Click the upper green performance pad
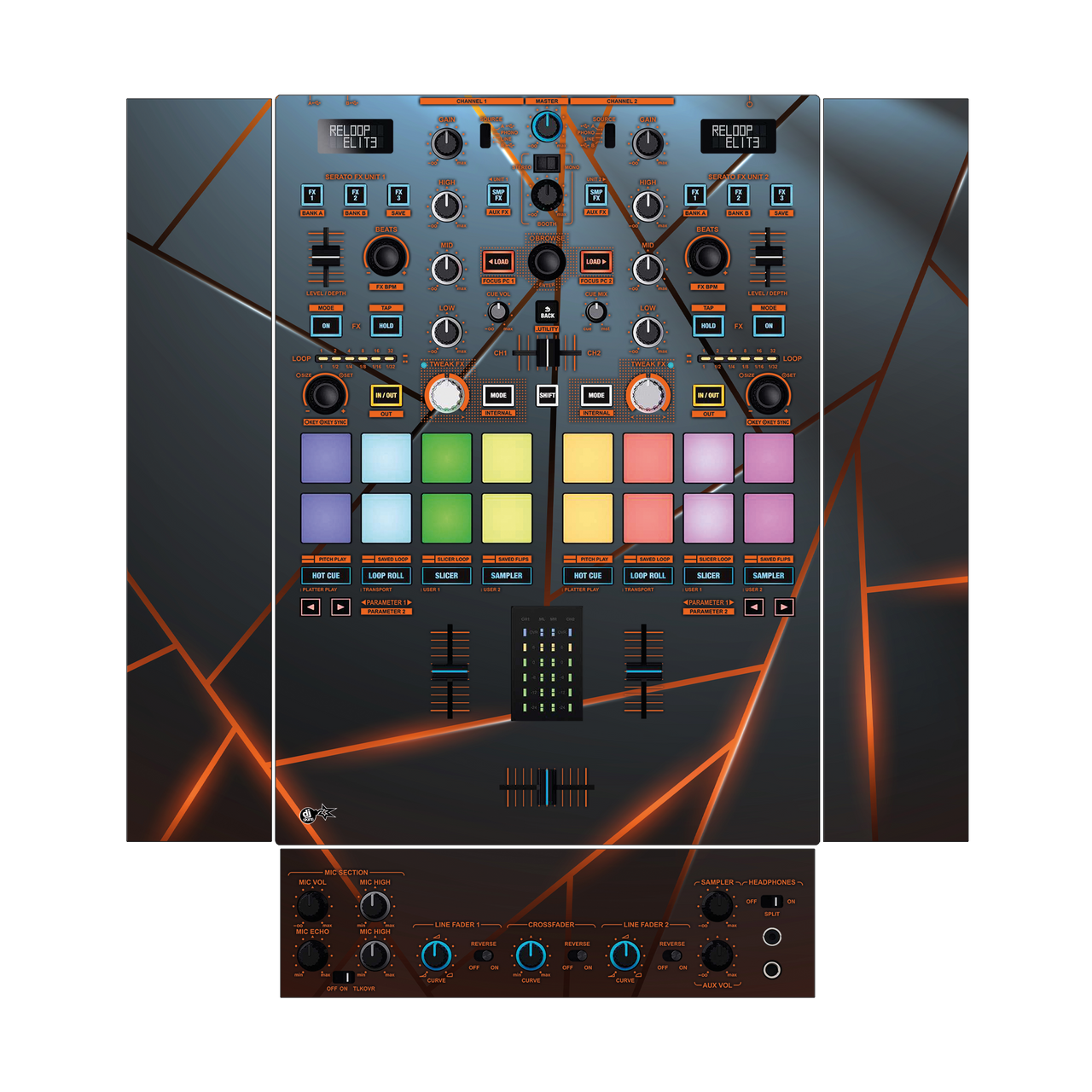Screen dimensions: 1092x1092 click(446, 458)
